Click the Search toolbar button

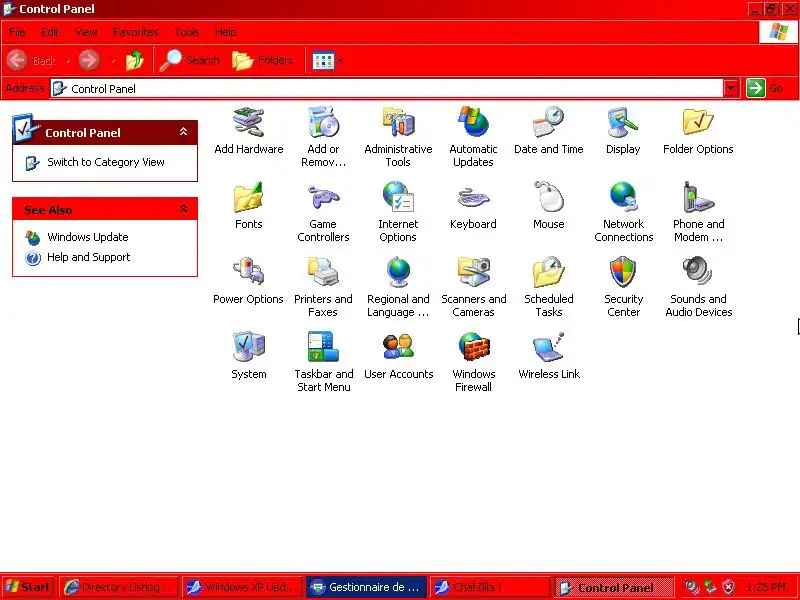point(189,60)
